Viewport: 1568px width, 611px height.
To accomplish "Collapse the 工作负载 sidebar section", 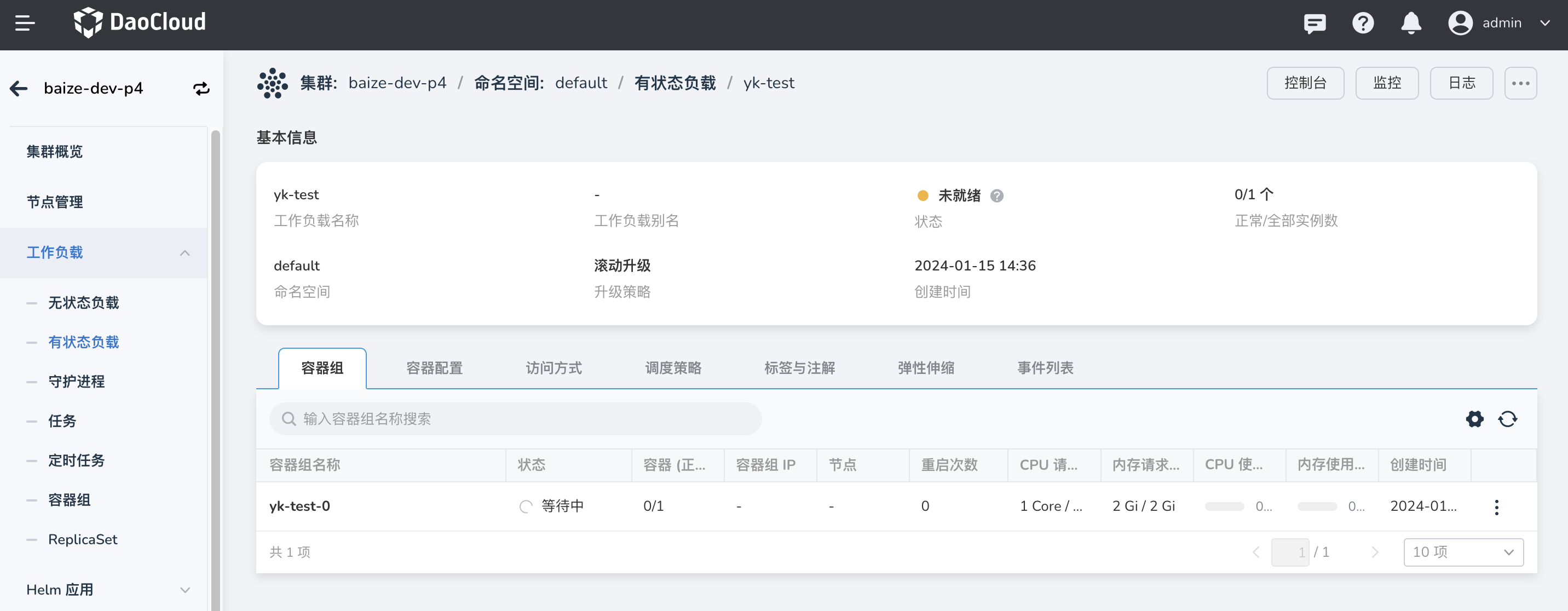I will coord(185,252).
